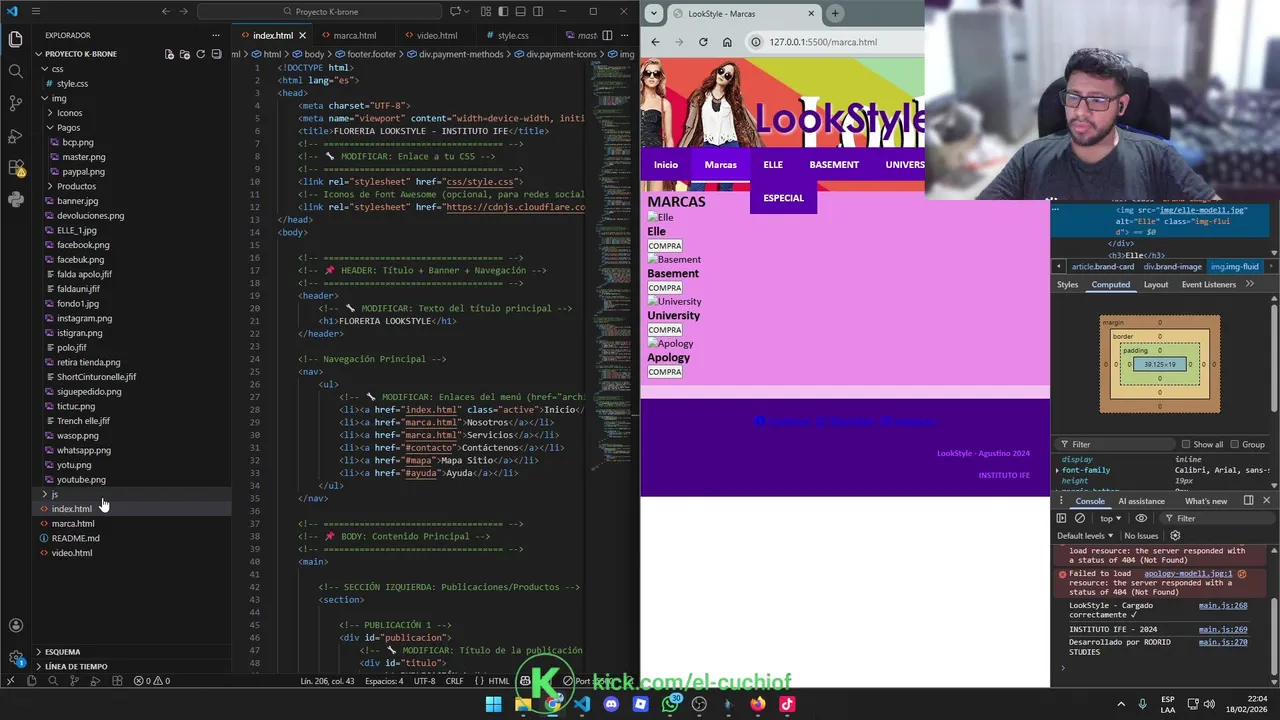Enable Group computed styles checkbox
Screen dimensions: 1280x720
1234,444
